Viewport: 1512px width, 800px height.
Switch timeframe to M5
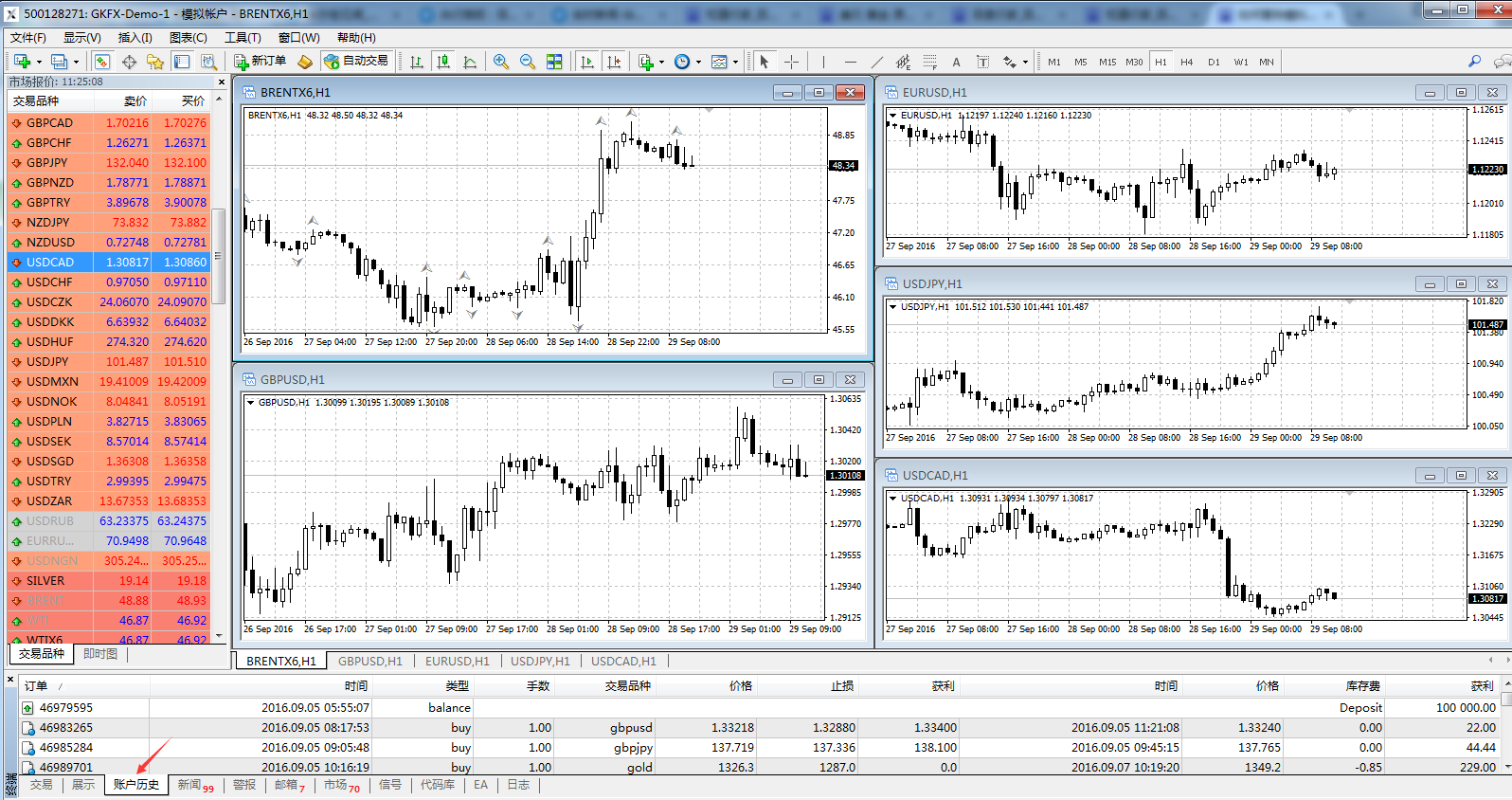click(1081, 62)
